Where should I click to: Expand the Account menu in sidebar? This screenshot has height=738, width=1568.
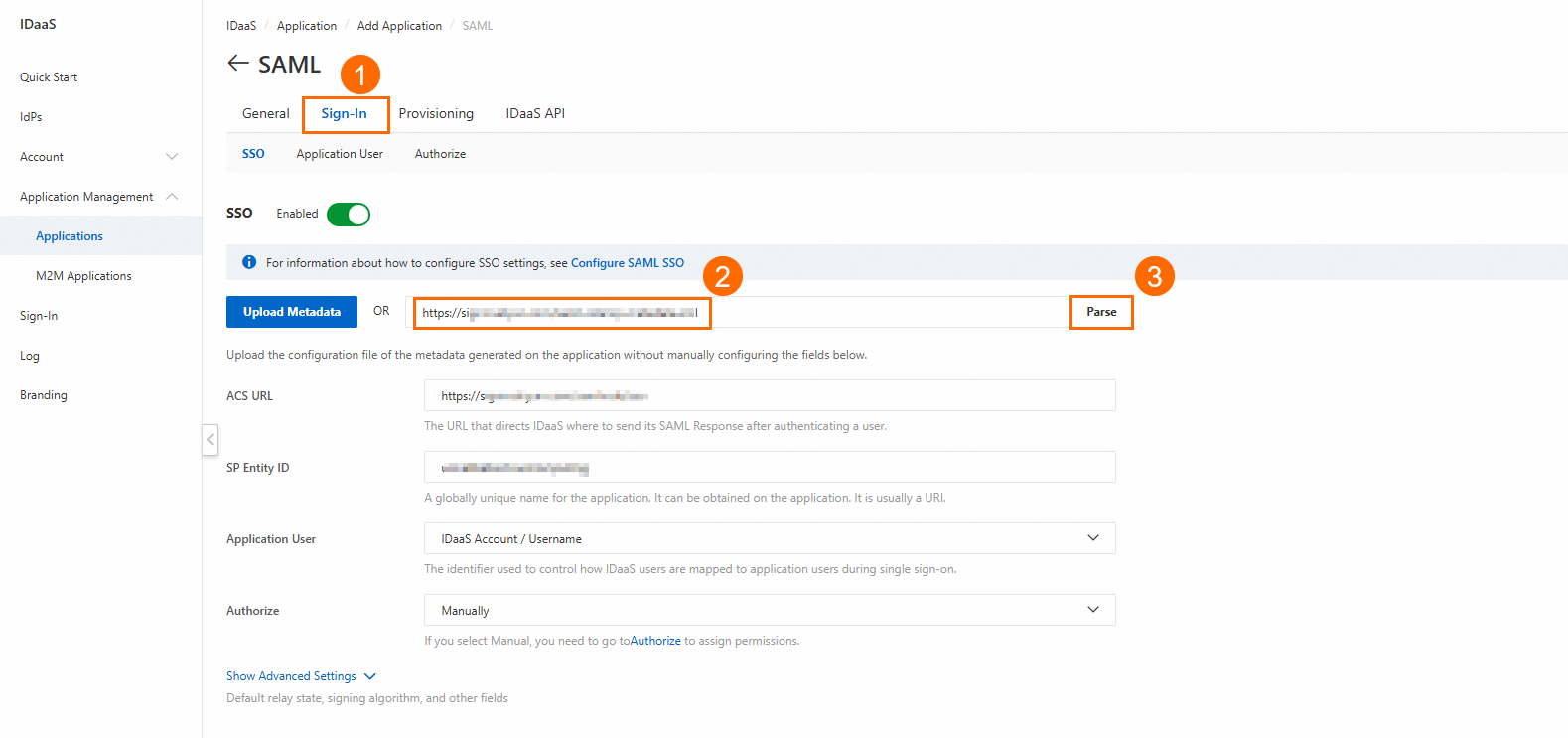pyautogui.click(x=99, y=157)
